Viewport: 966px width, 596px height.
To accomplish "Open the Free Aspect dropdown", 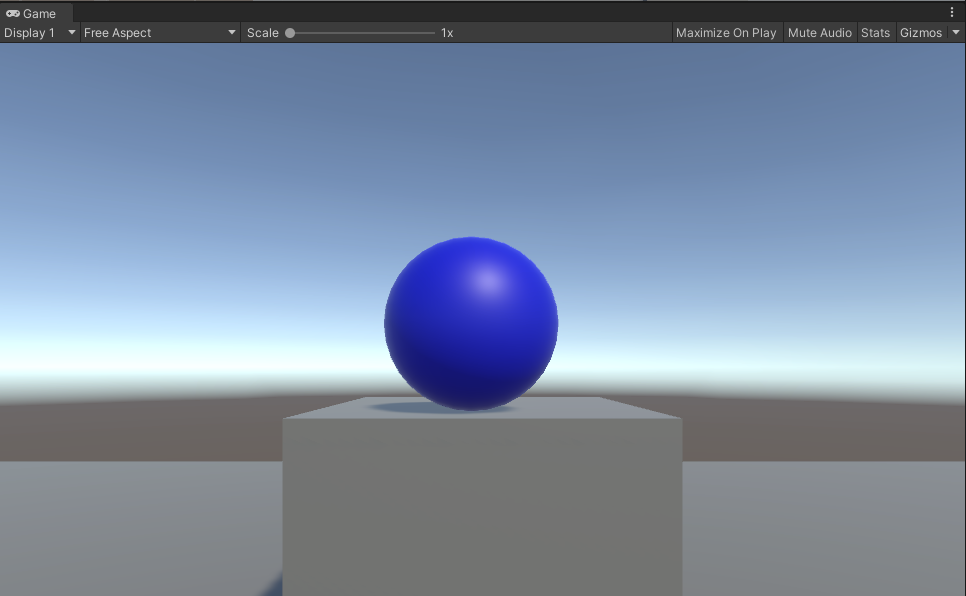I will click(160, 33).
